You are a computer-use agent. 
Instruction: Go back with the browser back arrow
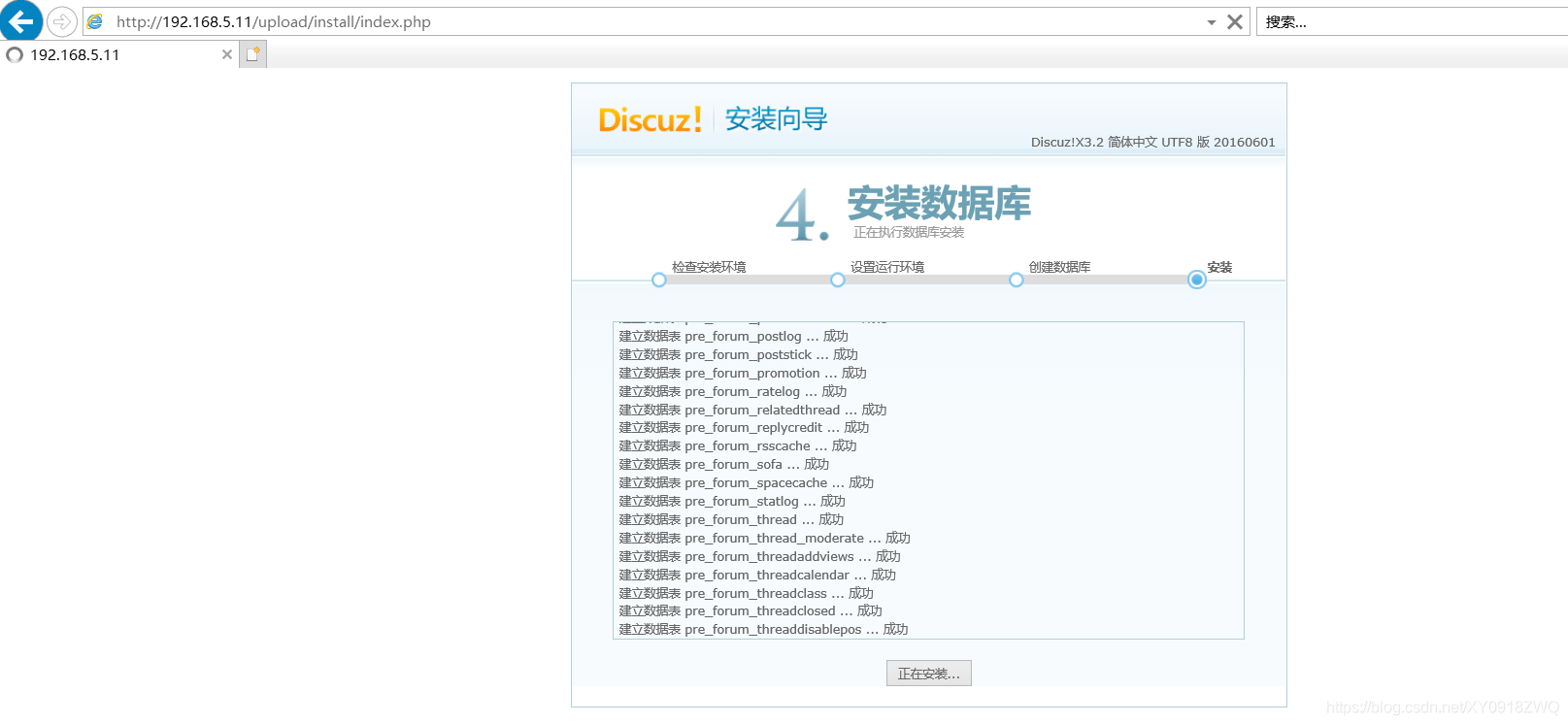point(20,20)
